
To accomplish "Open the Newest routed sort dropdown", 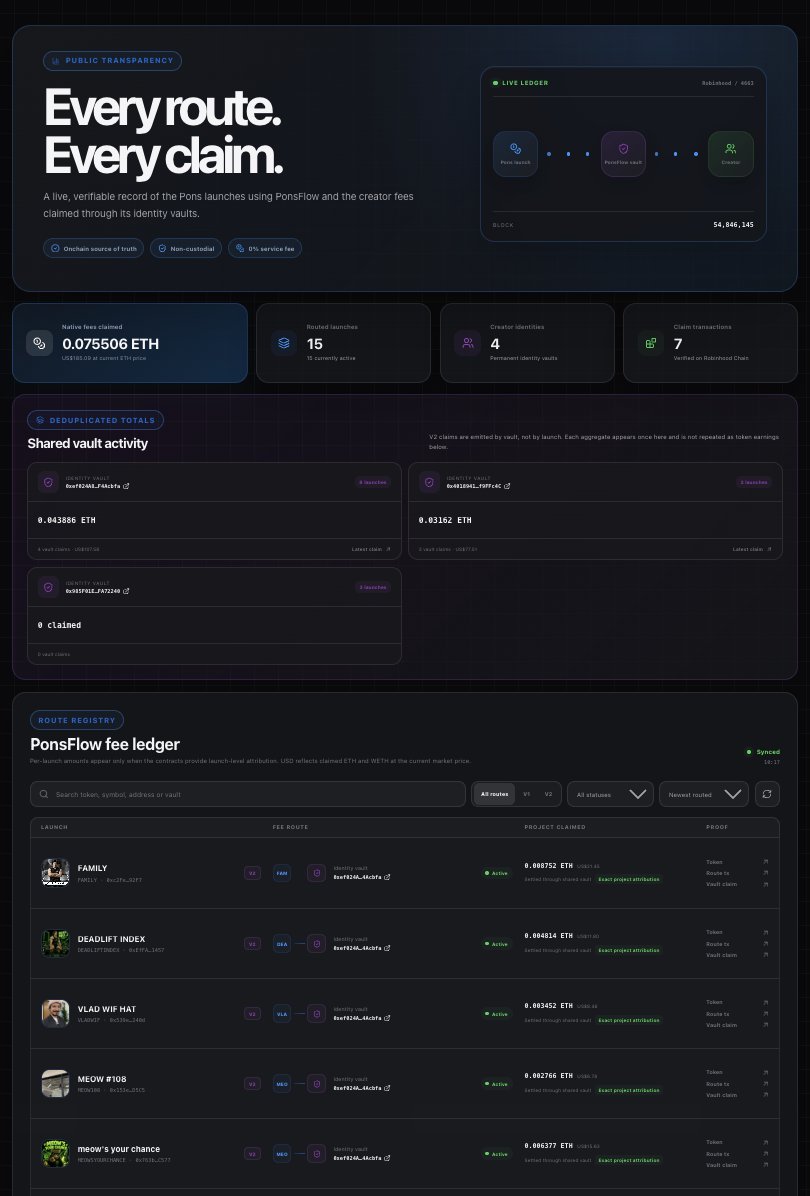I will [704, 794].
